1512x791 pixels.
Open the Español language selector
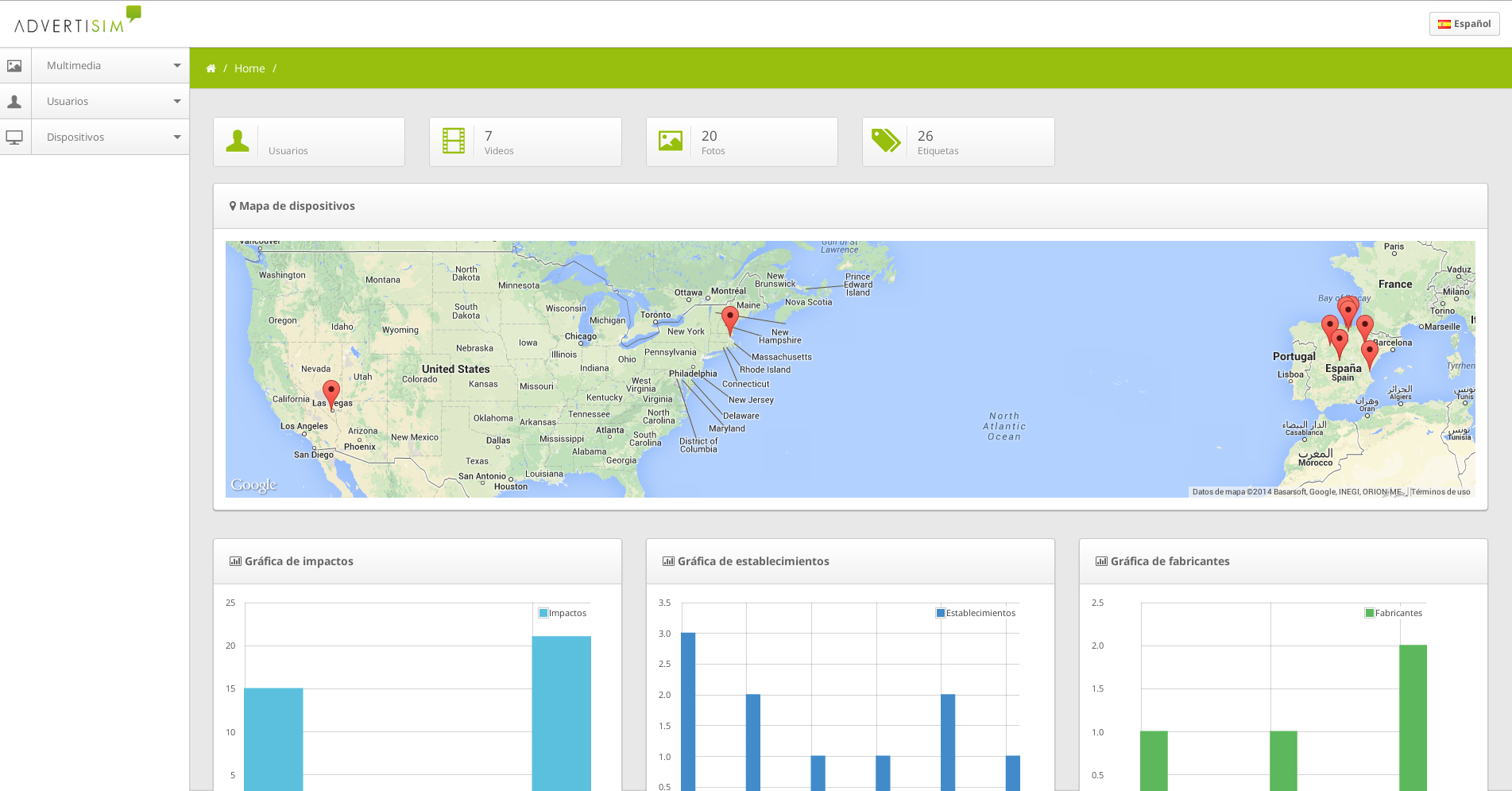[1464, 24]
